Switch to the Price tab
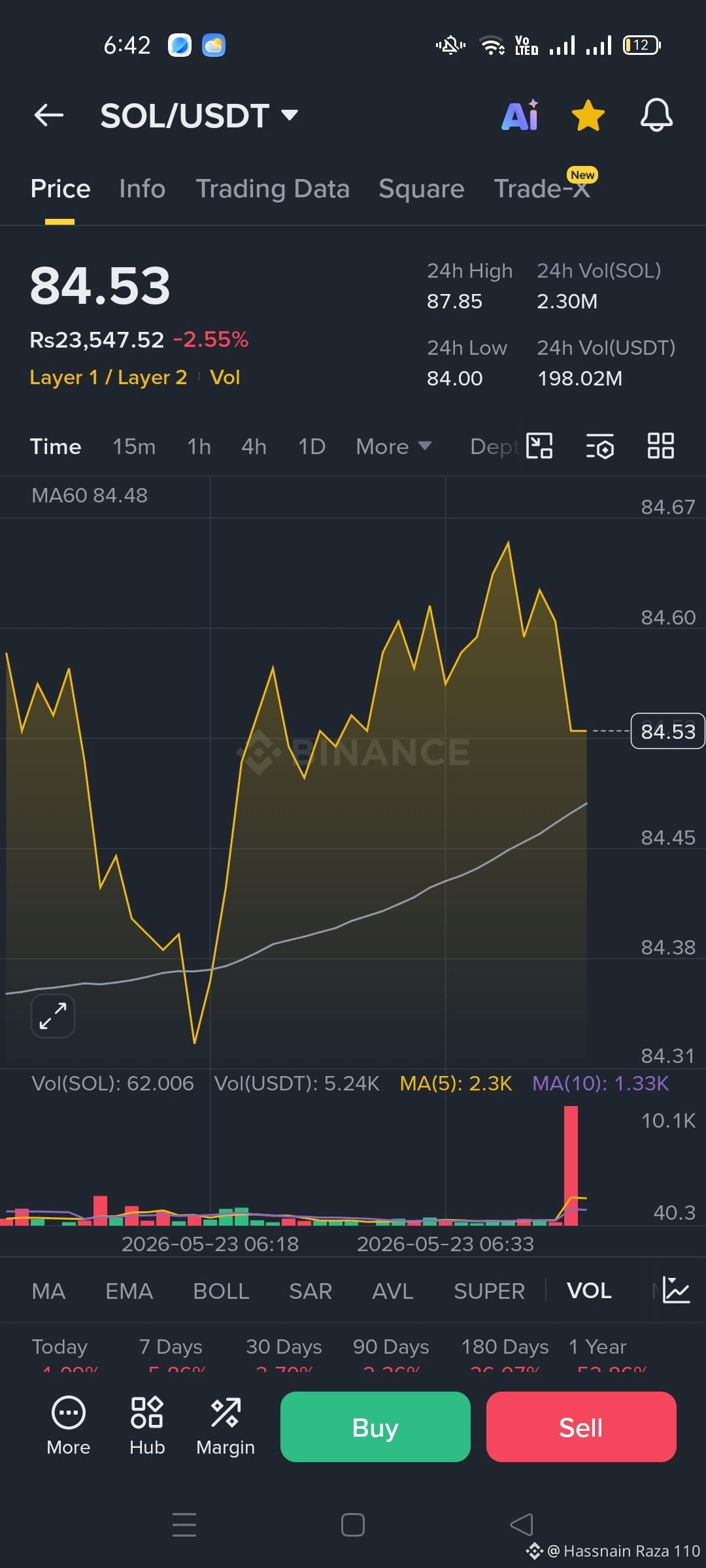 (x=60, y=189)
